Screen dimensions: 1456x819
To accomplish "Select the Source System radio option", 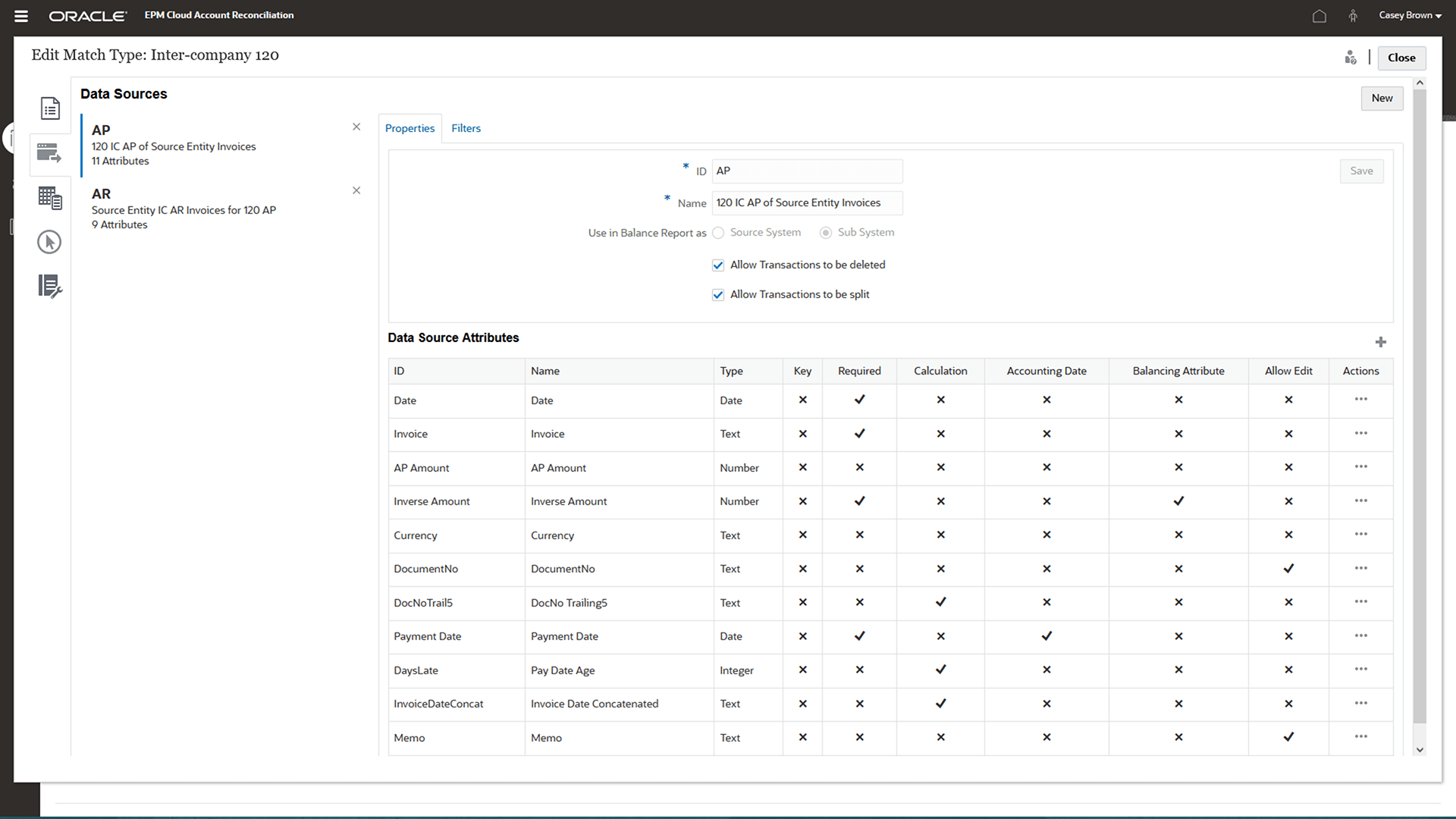I will (x=718, y=233).
